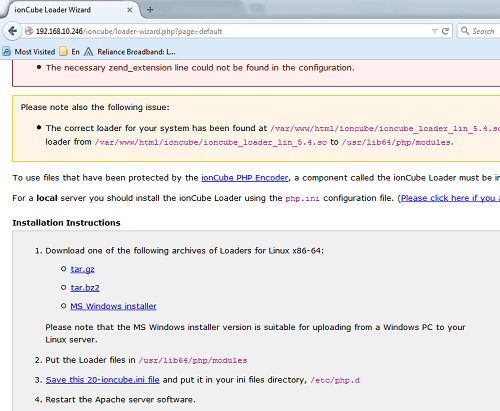Click the Most Visited bookmark icon
Screen dimensions: 500x411
pyautogui.click(x=6, y=52)
